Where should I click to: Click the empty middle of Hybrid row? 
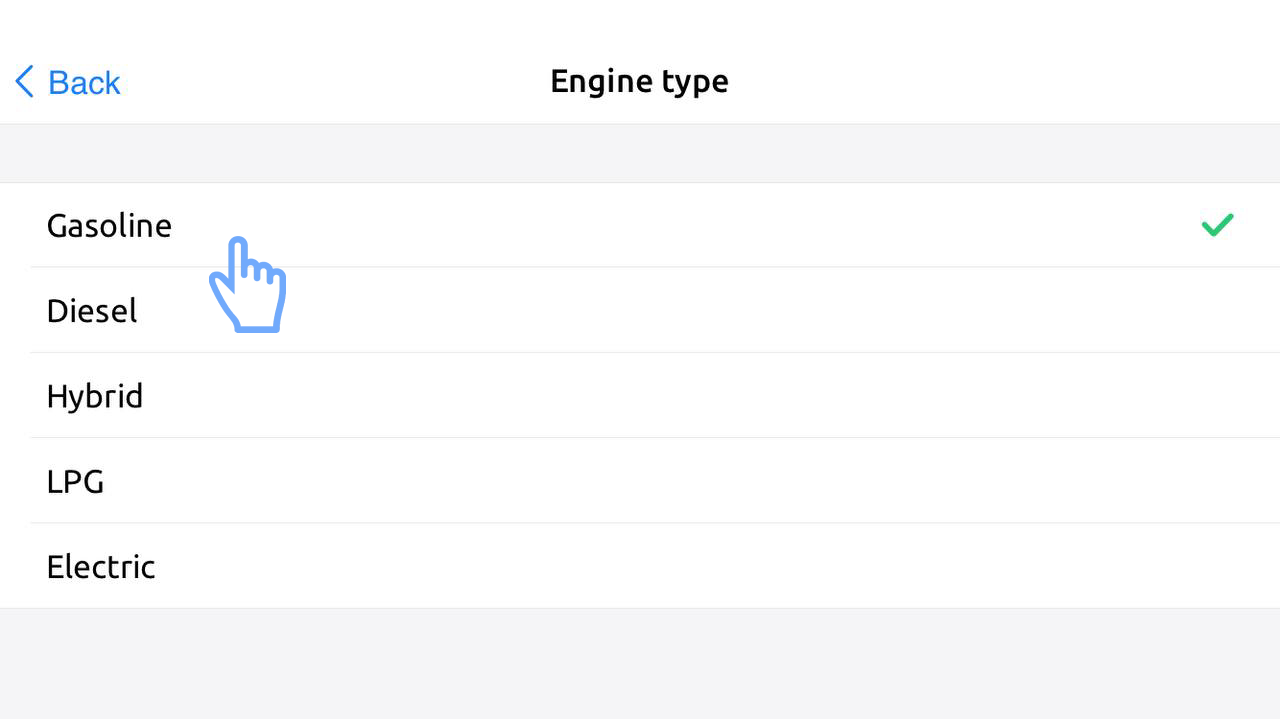[x=640, y=396]
